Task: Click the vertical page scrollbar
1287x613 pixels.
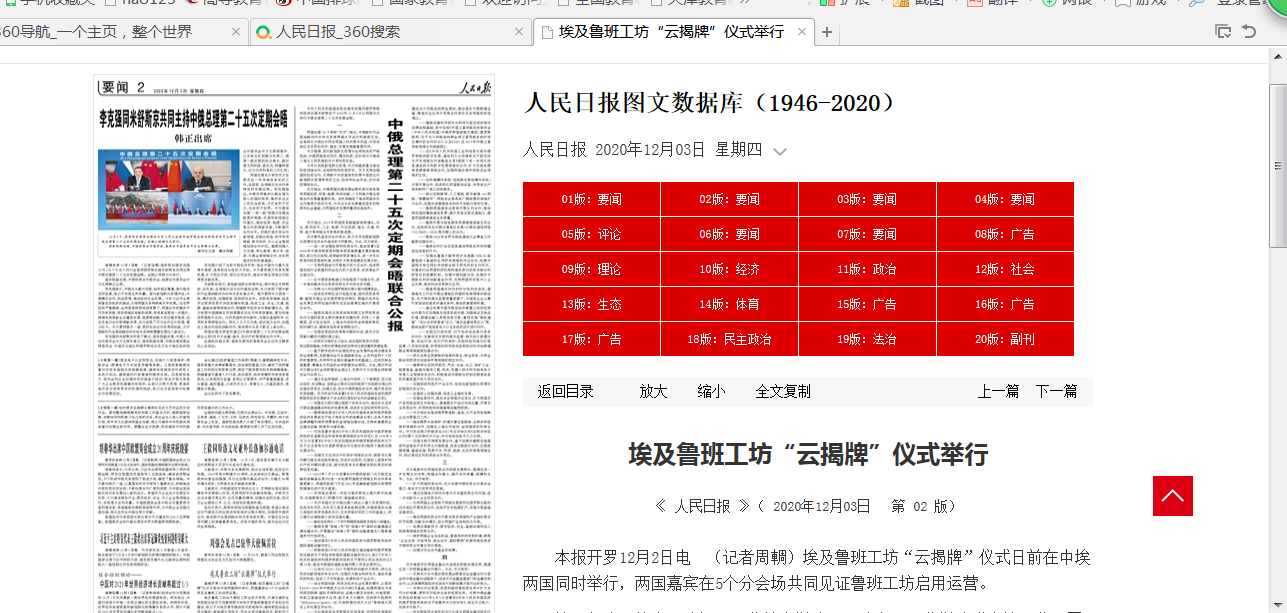Action: (x=1277, y=165)
